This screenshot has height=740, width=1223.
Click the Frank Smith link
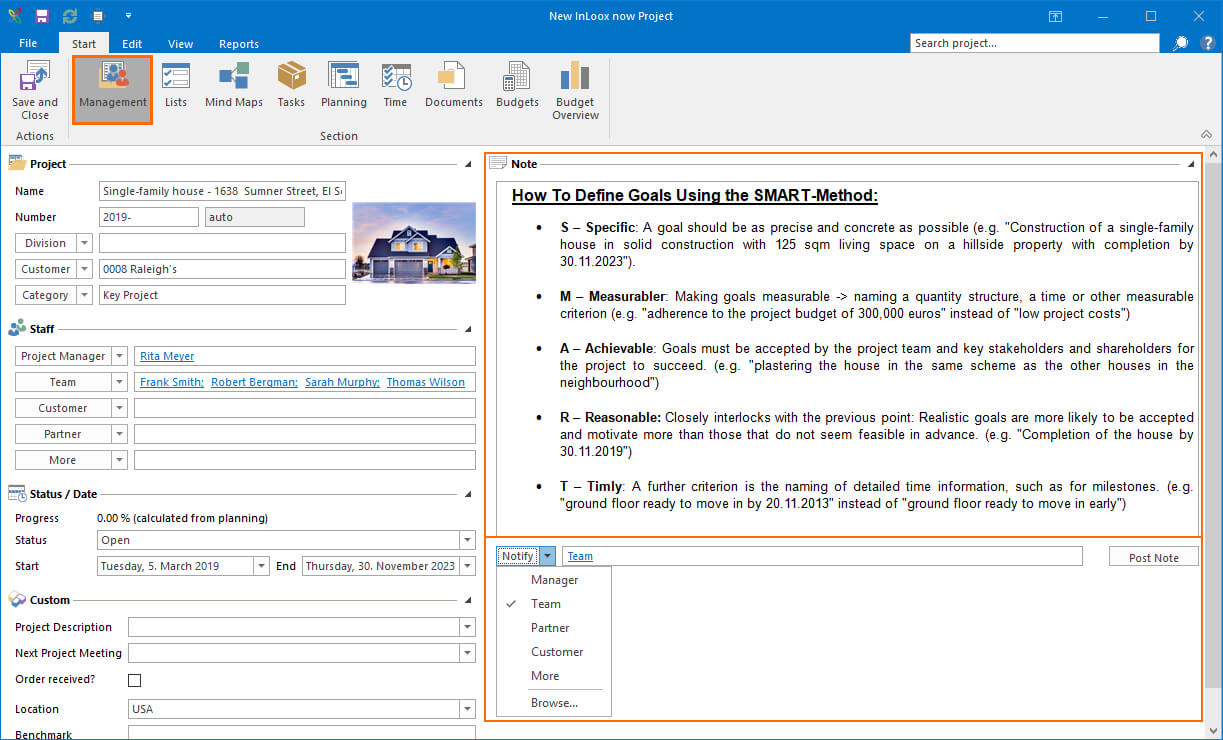[x=172, y=382]
